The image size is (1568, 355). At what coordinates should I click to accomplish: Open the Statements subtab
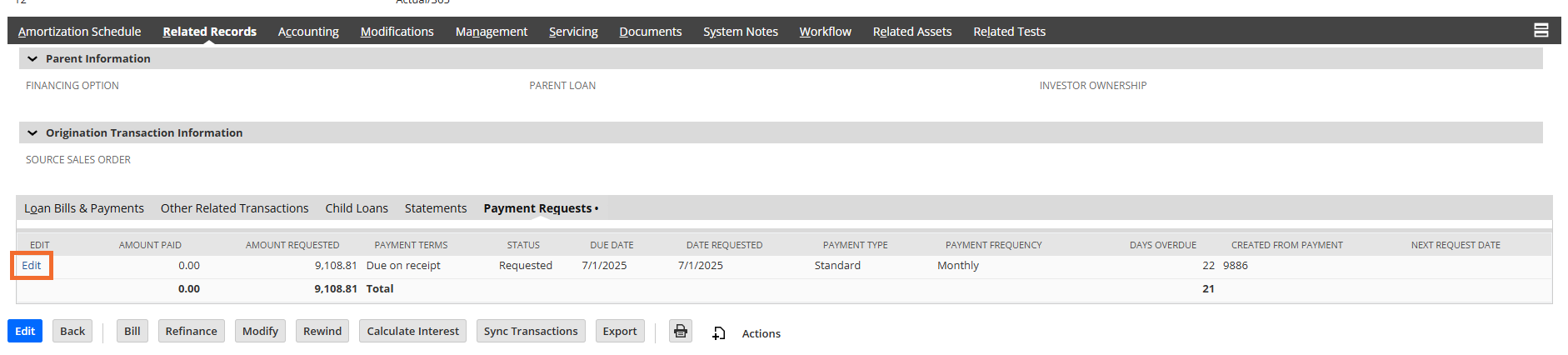[436, 208]
